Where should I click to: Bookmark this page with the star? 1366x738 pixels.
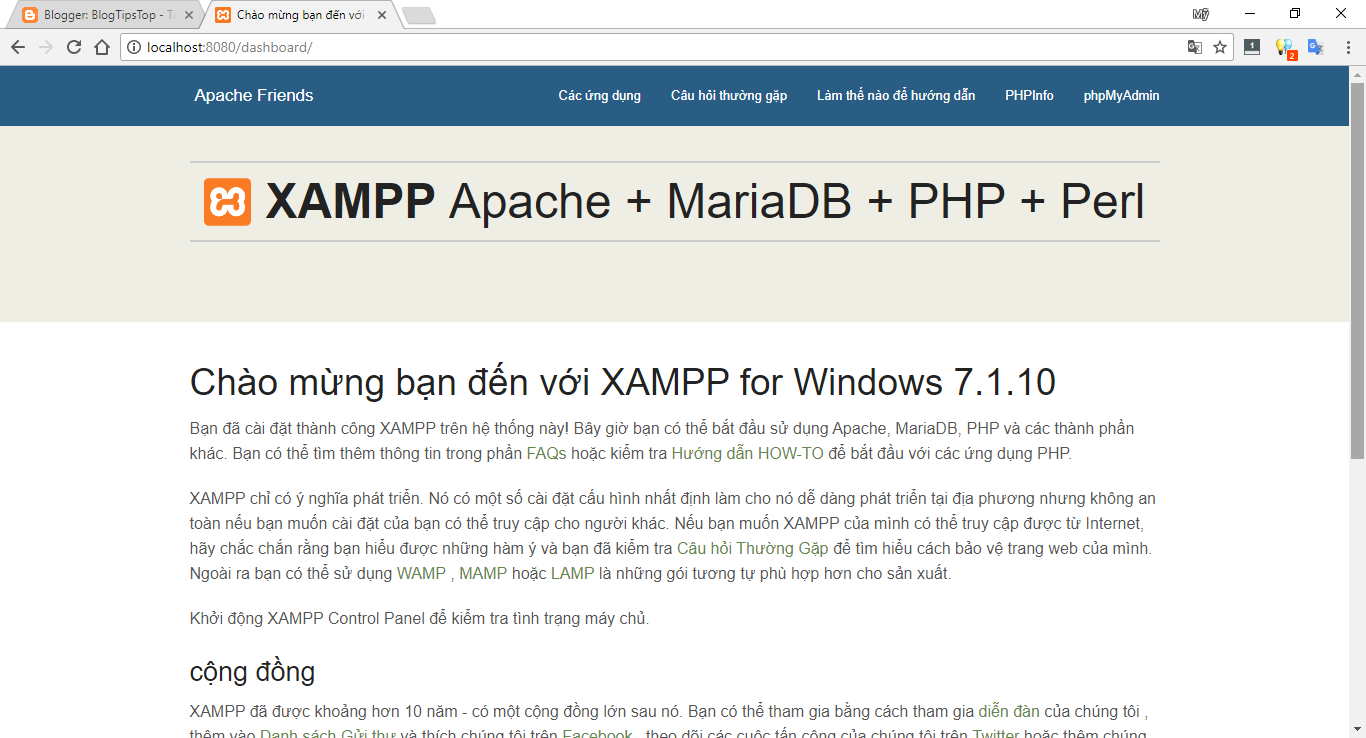(1220, 47)
